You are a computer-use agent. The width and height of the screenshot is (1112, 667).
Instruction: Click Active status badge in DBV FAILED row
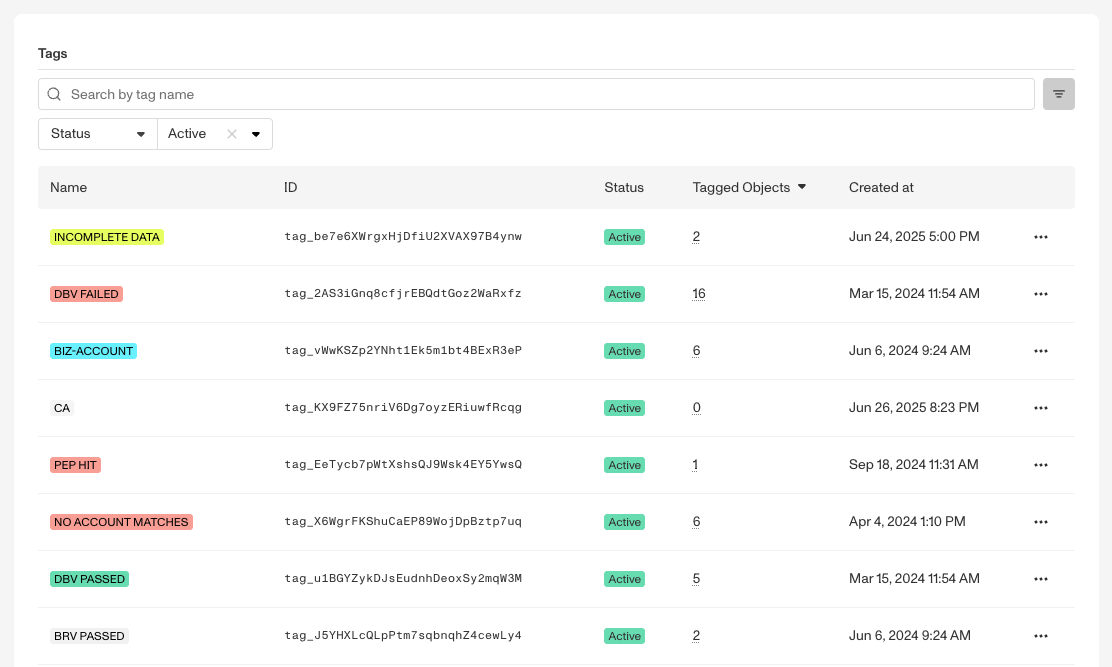click(x=624, y=294)
